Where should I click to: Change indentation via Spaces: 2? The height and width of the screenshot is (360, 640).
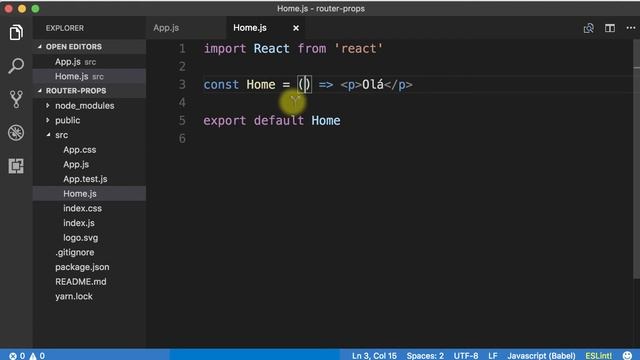point(425,356)
